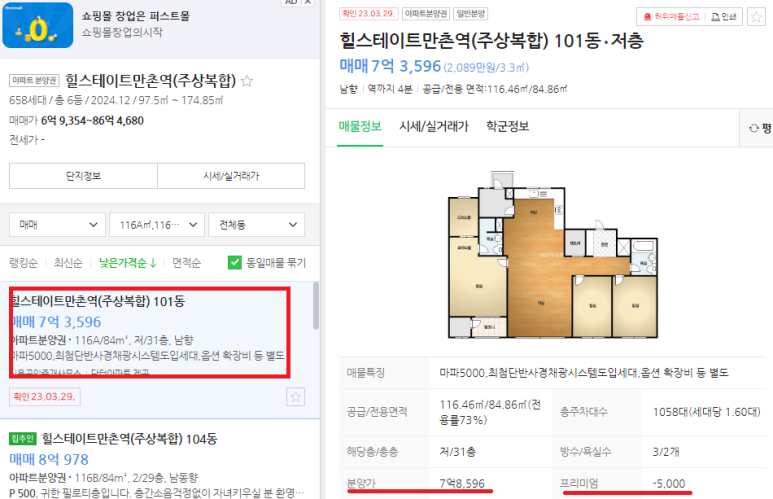773x499 pixels.
Task: Open the 퍼스트몰 ad thumbnail
Action: click(38, 25)
